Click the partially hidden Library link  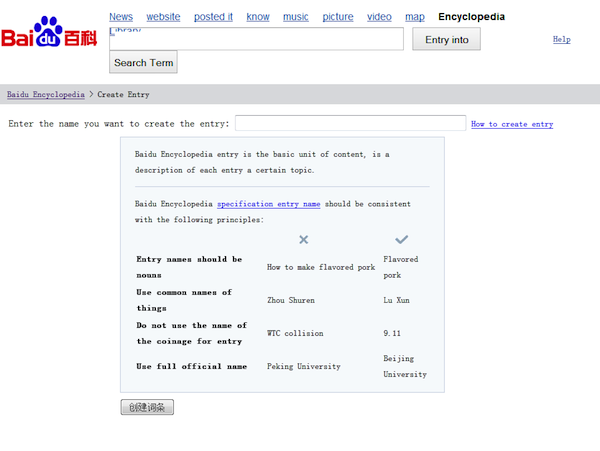click(125, 31)
